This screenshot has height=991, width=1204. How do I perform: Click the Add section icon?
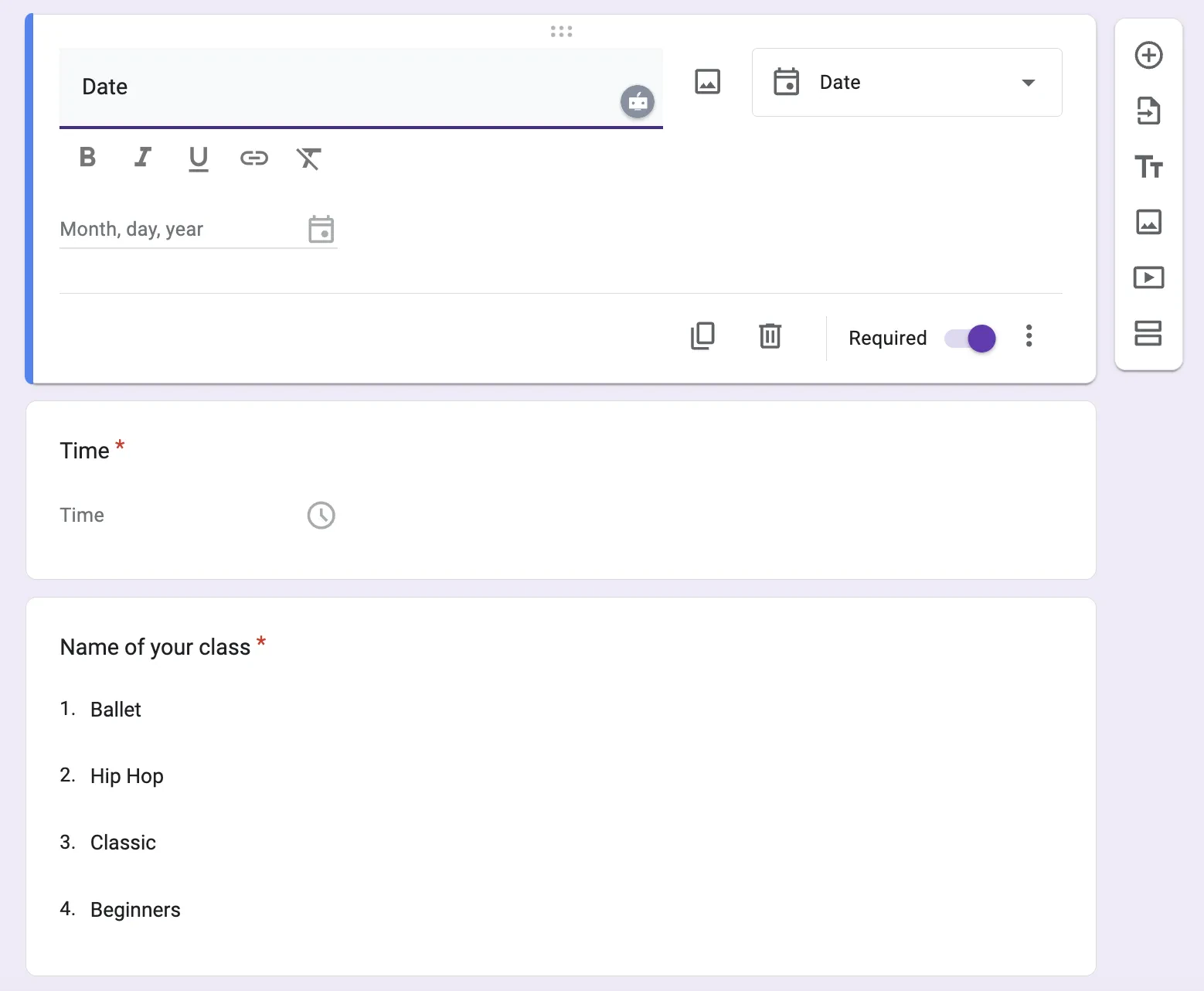tap(1148, 333)
